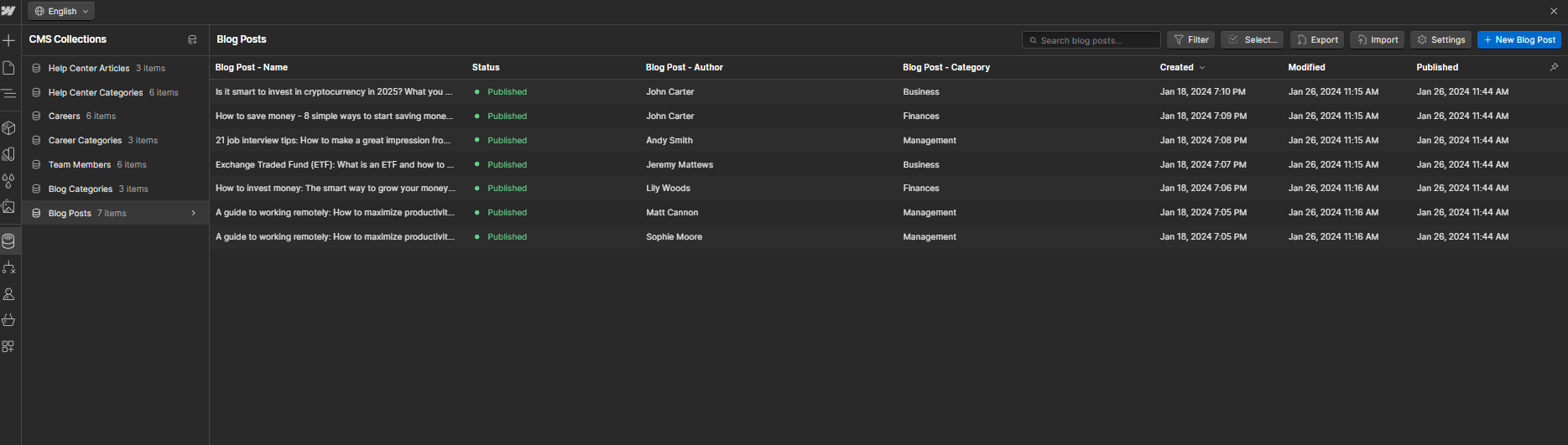Click the pin columns icon

click(x=1554, y=67)
